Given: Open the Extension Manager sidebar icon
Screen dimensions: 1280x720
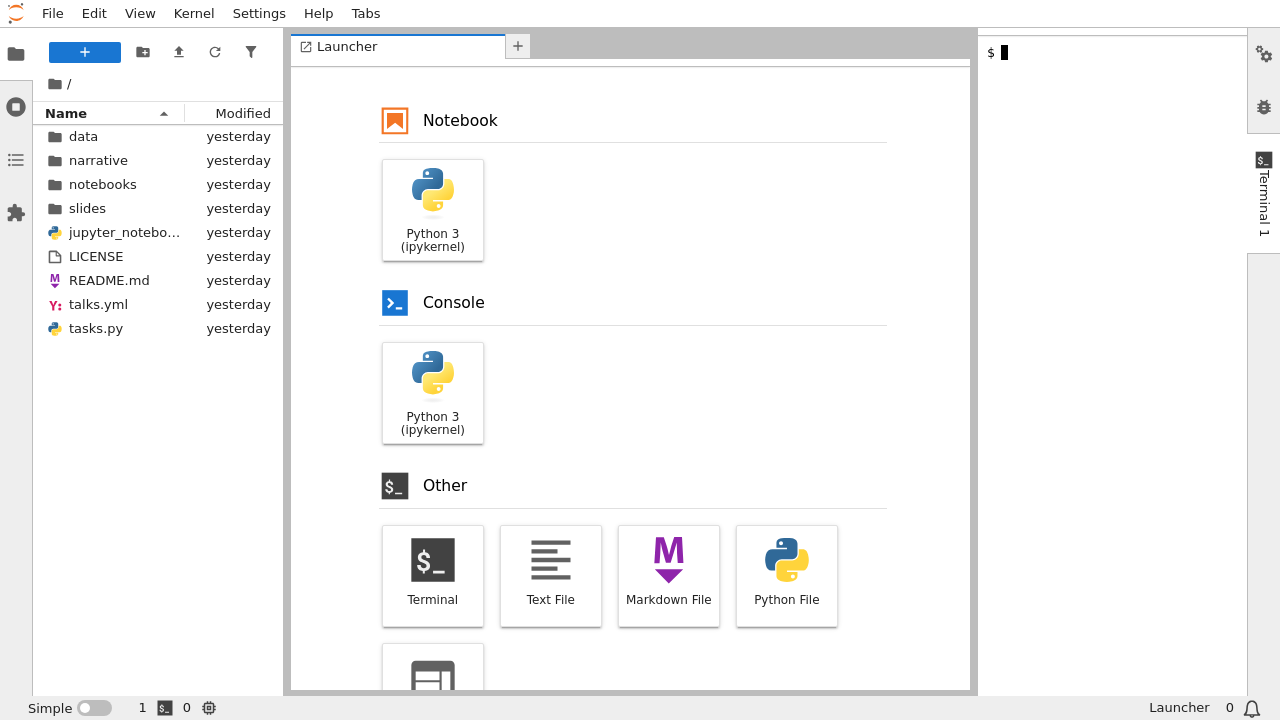Looking at the screenshot, I should (x=16, y=213).
